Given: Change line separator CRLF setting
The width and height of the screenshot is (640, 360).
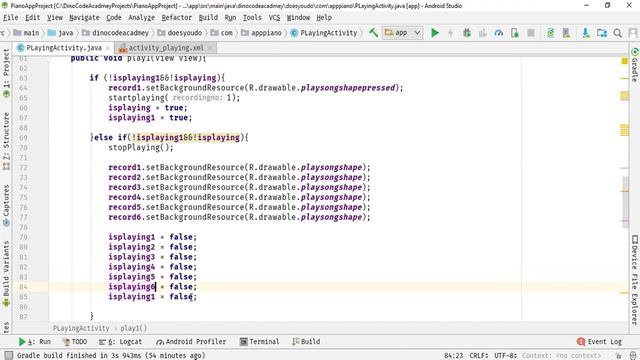Looking at the screenshot, I should coord(479,356).
